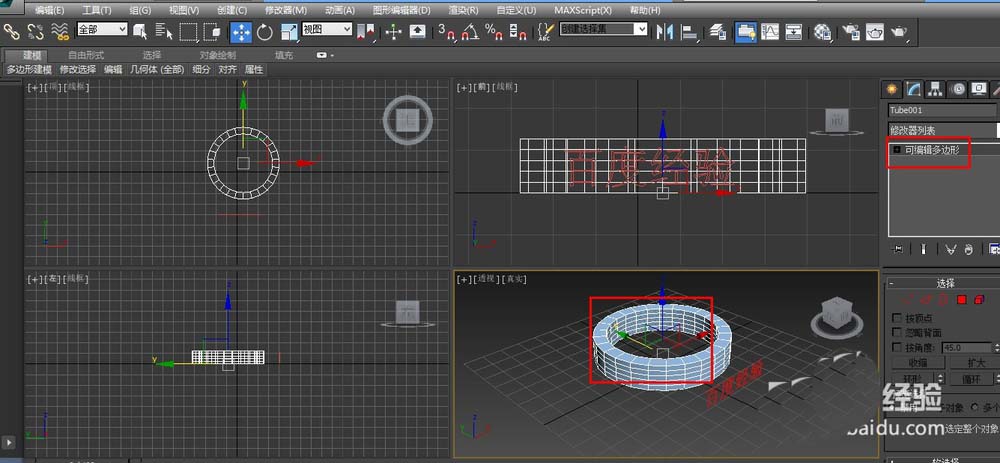
Task: Click the Unlink Selection icon
Action: 36,31
